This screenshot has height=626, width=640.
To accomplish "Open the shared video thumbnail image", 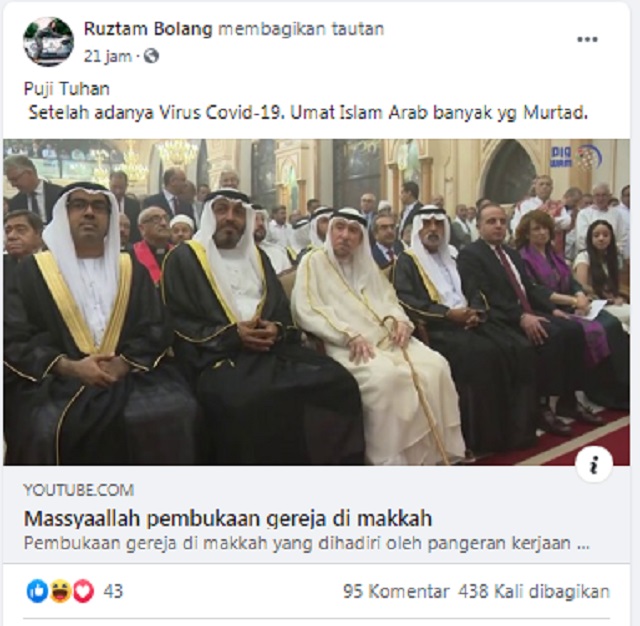I will pyautogui.click(x=316, y=302).
